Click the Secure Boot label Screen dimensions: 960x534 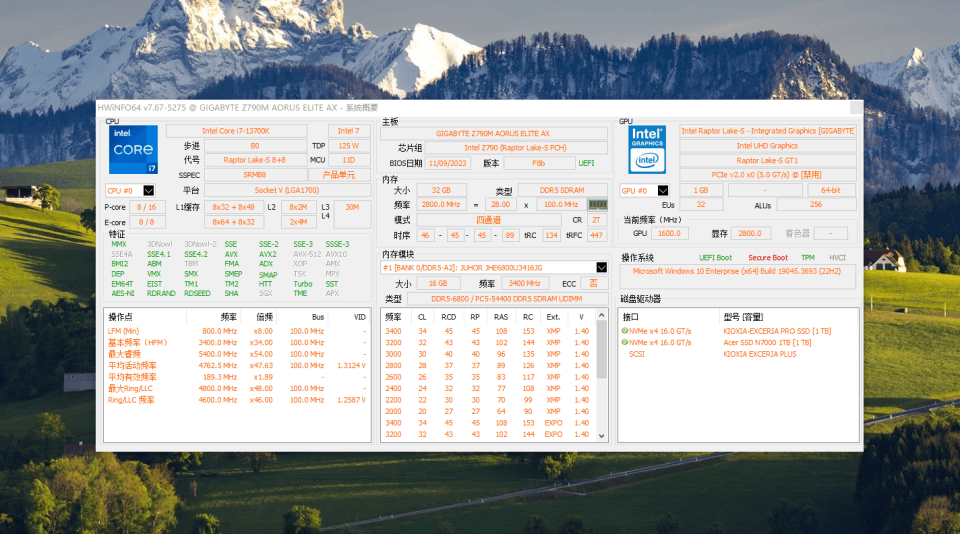pos(768,258)
